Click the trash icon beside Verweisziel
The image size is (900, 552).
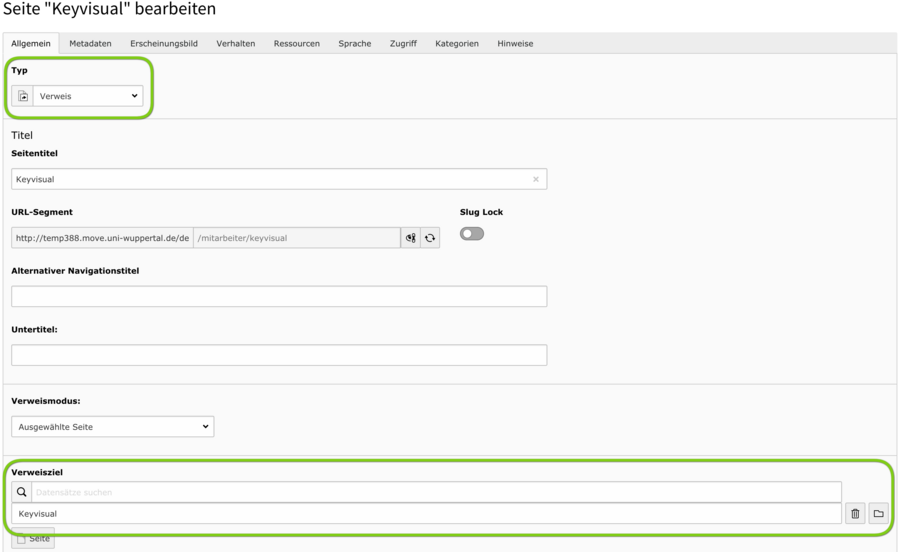[855, 514]
